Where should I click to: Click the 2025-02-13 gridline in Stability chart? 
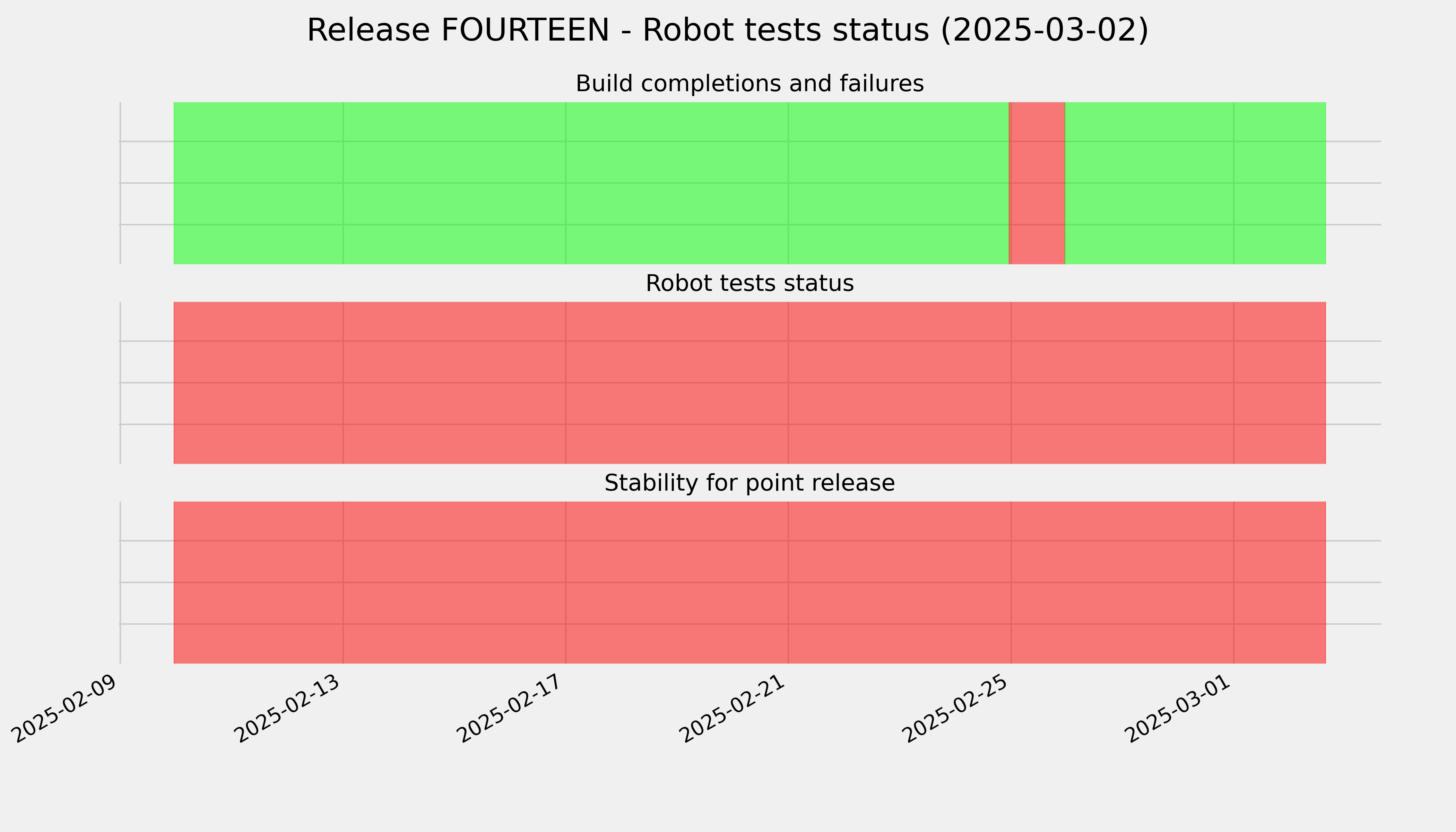[x=343, y=582]
